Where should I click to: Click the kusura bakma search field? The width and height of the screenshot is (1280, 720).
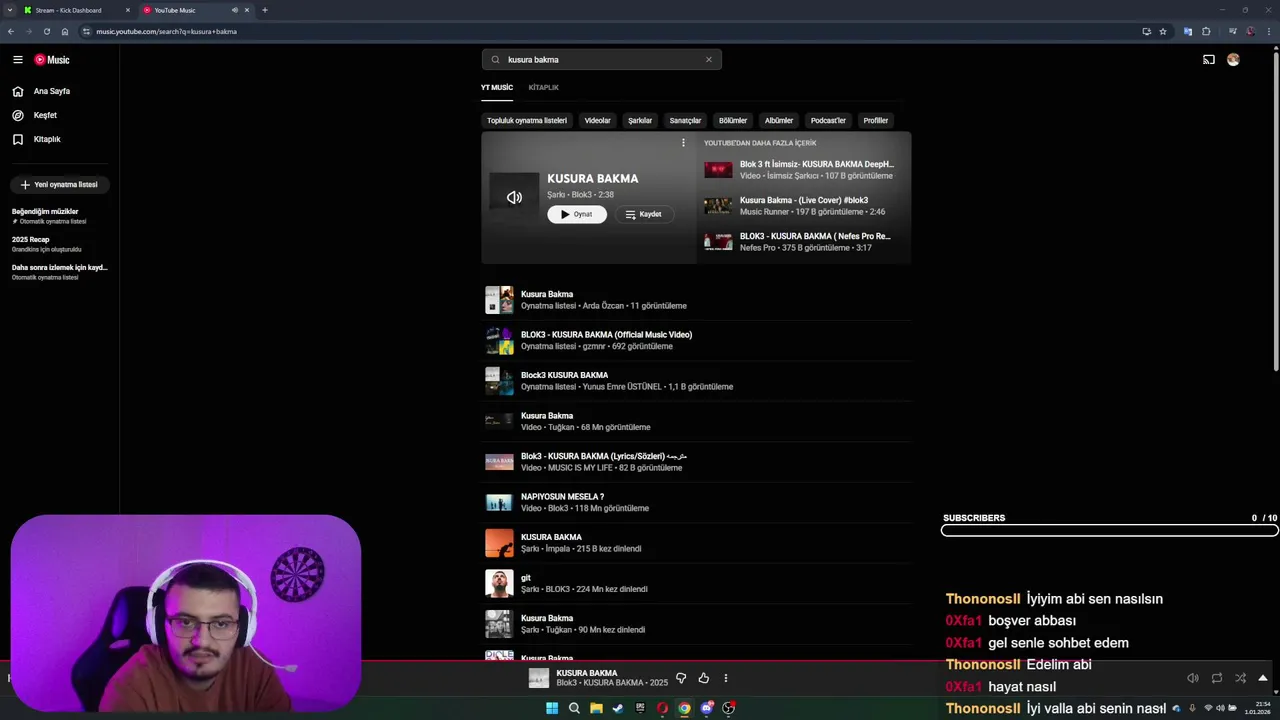pyautogui.click(x=601, y=59)
